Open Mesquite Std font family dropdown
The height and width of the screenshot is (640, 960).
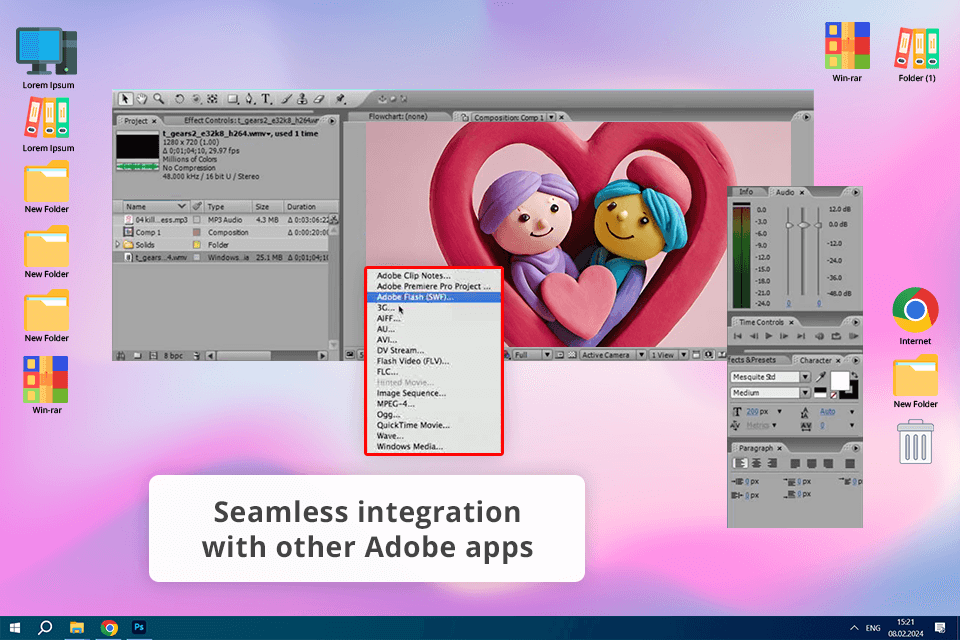click(x=805, y=377)
